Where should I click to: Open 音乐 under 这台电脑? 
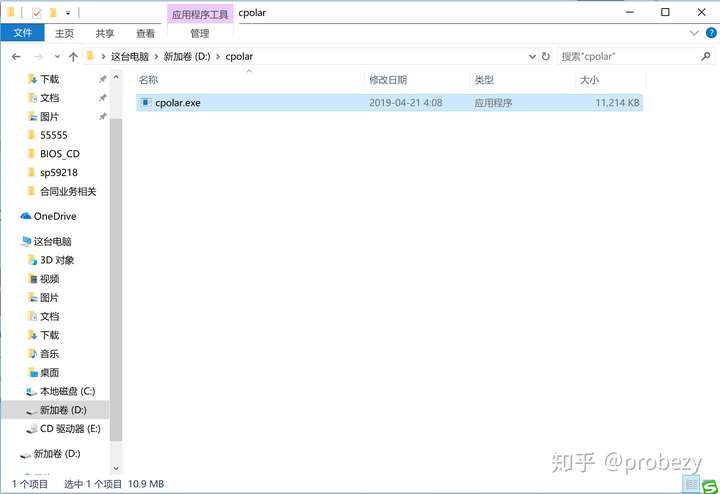coord(49,354)
